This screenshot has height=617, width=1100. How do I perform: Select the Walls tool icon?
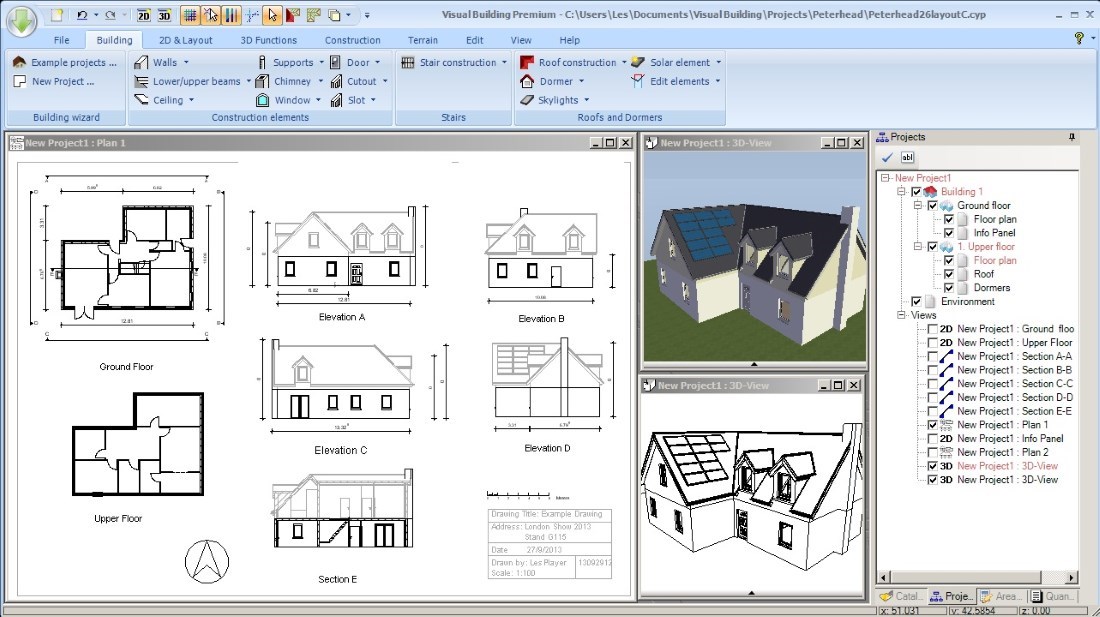(141, 62)
